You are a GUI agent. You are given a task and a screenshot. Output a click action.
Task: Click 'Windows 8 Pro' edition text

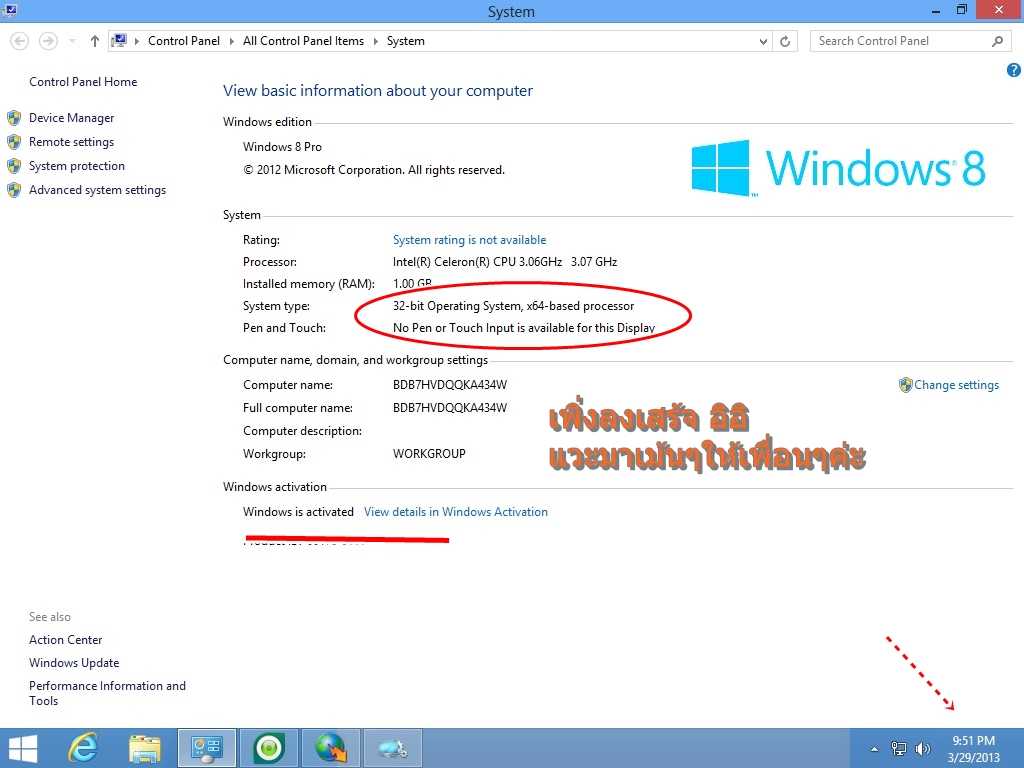[x=282, y=147]
